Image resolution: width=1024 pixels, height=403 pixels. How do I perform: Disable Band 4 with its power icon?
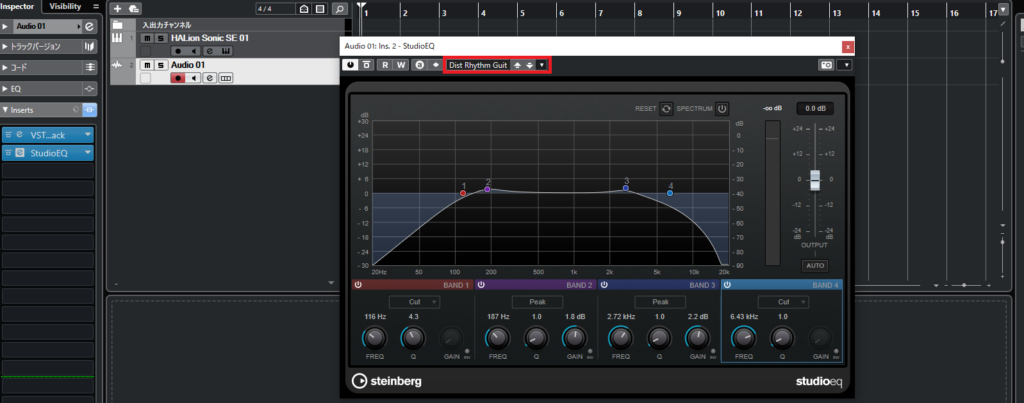coord(727,285)
